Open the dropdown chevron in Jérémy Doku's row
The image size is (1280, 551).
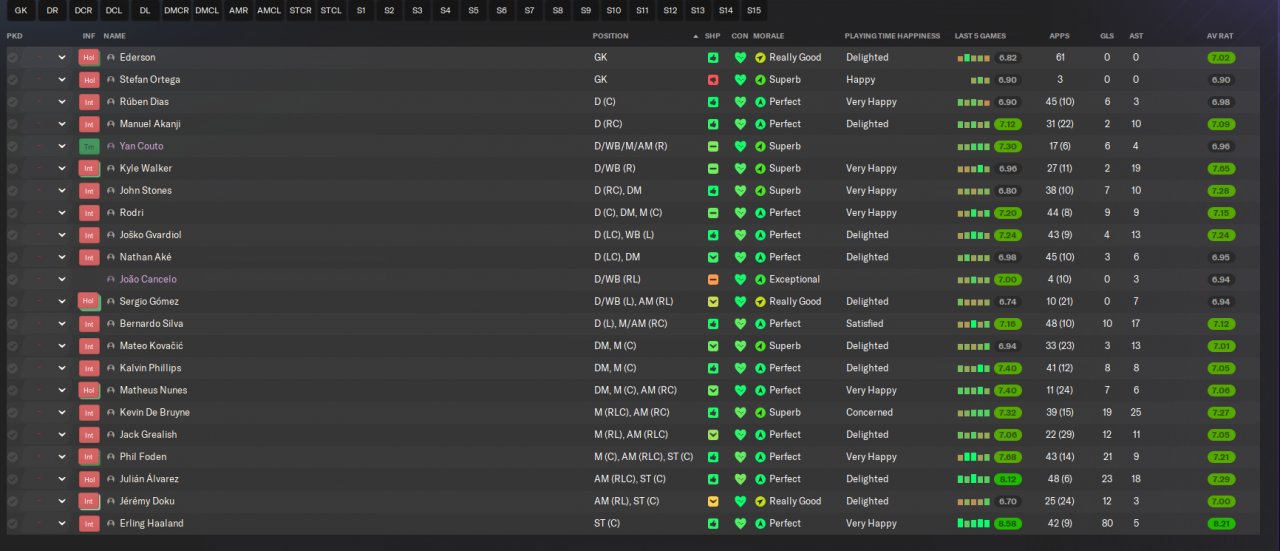pos(62,502)
